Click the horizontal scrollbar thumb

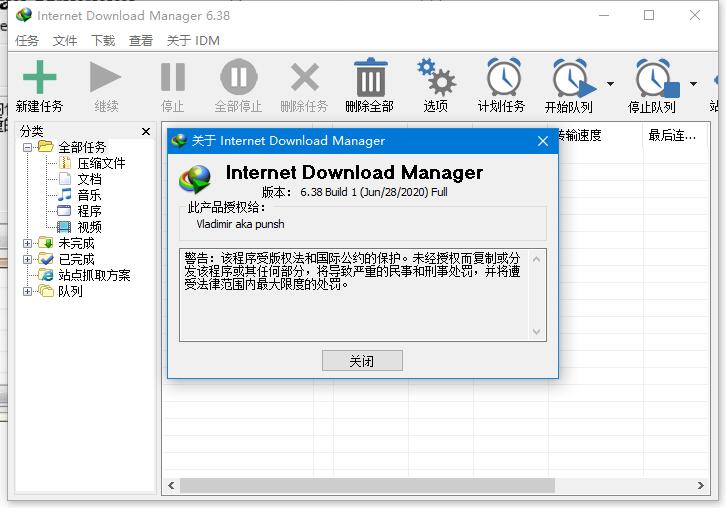coord(367,485)
